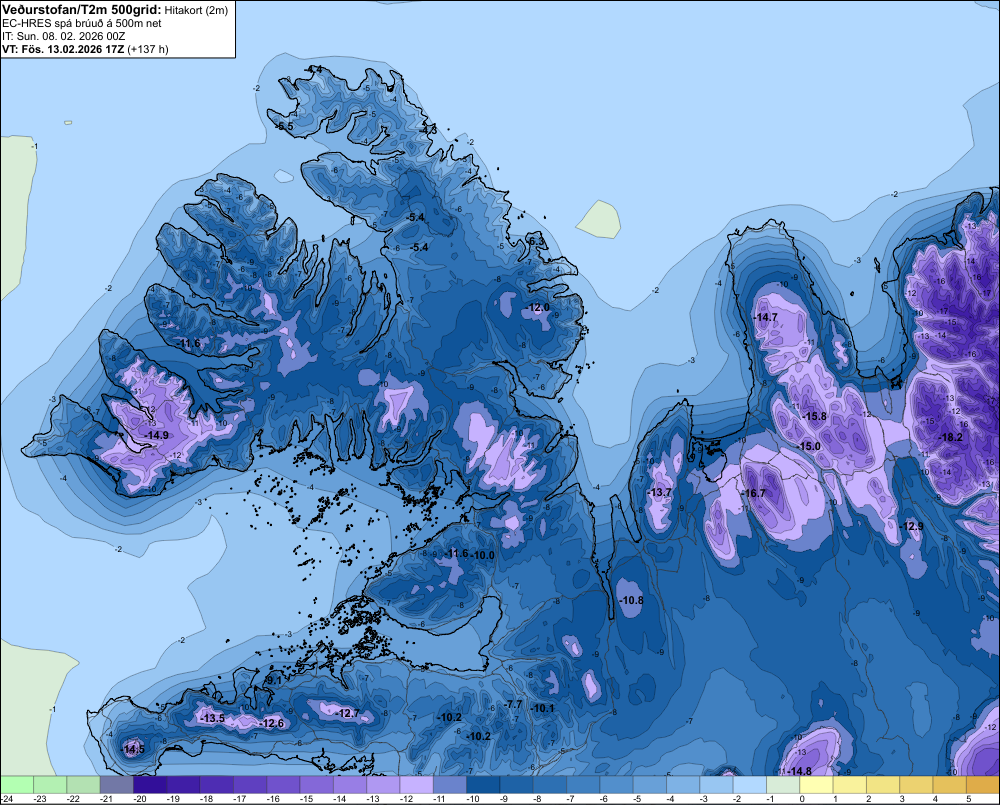Select the -10.8 temperature label
The height and width of the screenshot is (805, 1000).
point(631,600)
